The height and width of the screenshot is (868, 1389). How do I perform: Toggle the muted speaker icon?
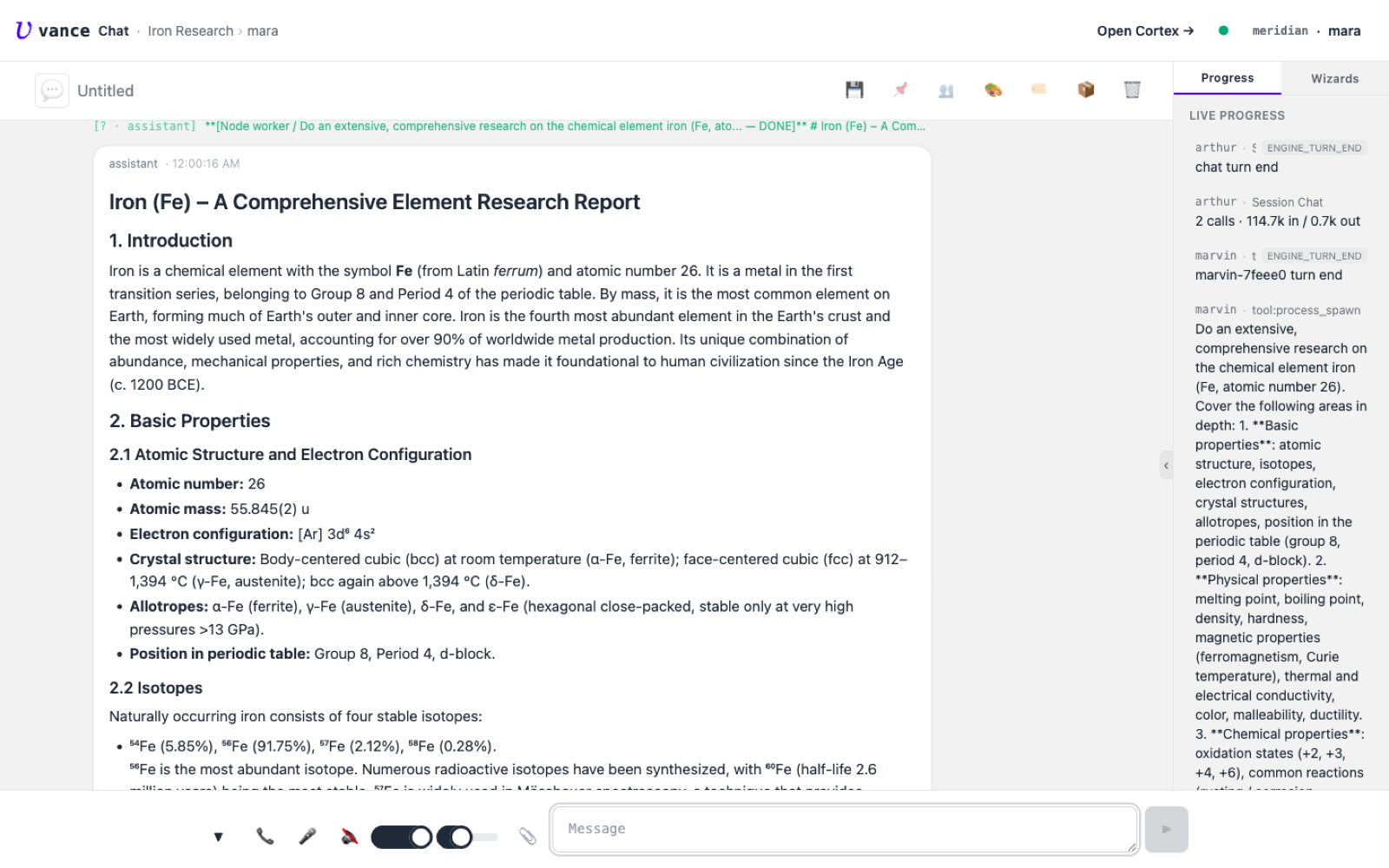tap(349, 836)
